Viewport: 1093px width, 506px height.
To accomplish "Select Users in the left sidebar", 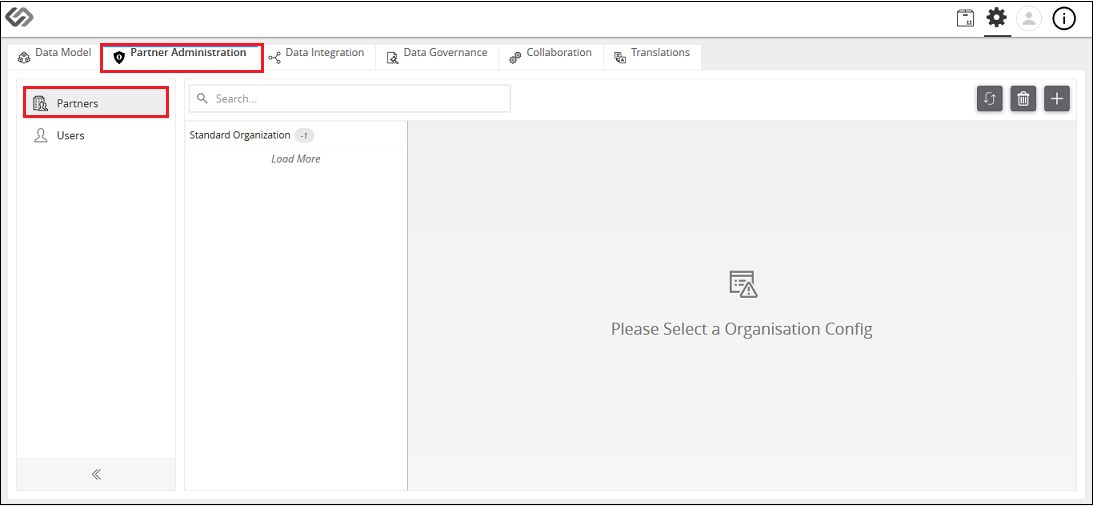I will click(96, 135).
